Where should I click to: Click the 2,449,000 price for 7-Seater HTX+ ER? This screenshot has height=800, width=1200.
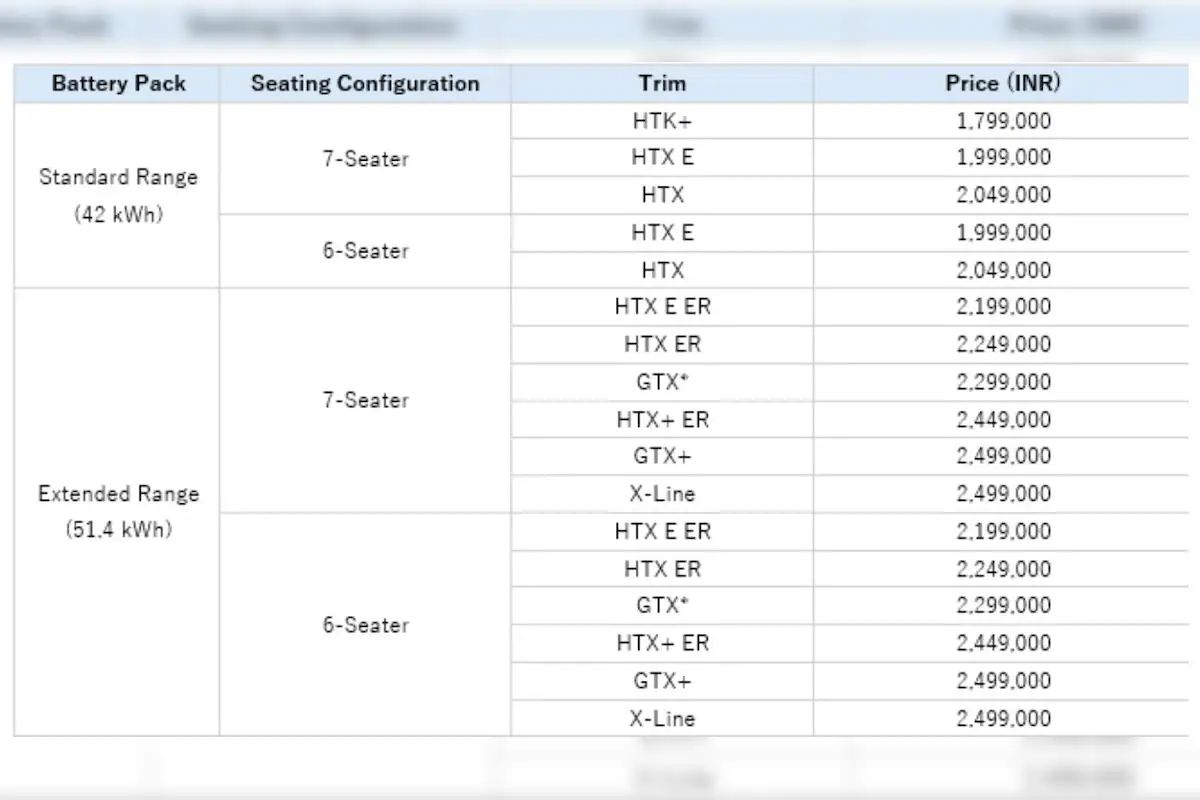click(1003, 419)
